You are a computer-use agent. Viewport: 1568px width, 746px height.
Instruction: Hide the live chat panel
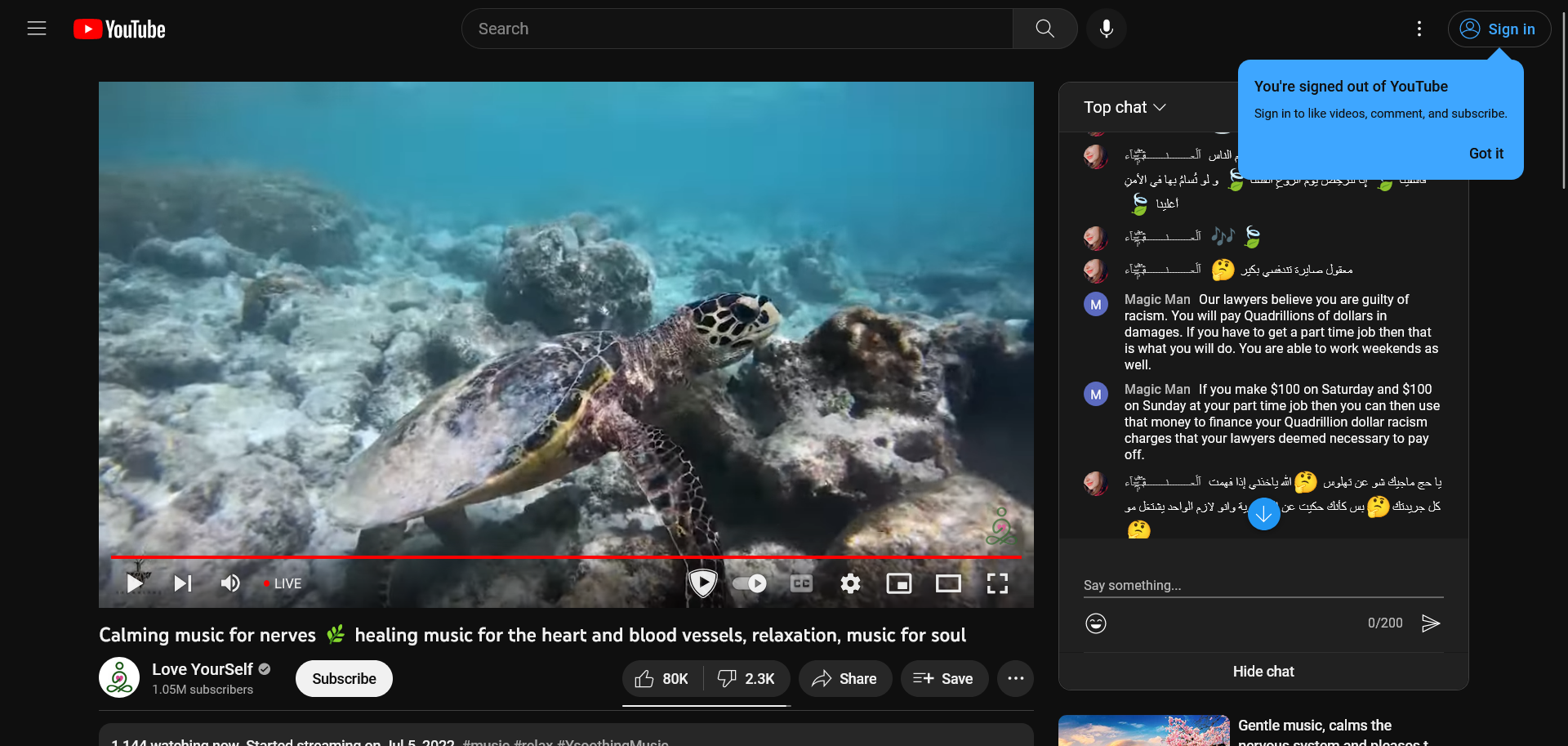[x=1263, y=672]
